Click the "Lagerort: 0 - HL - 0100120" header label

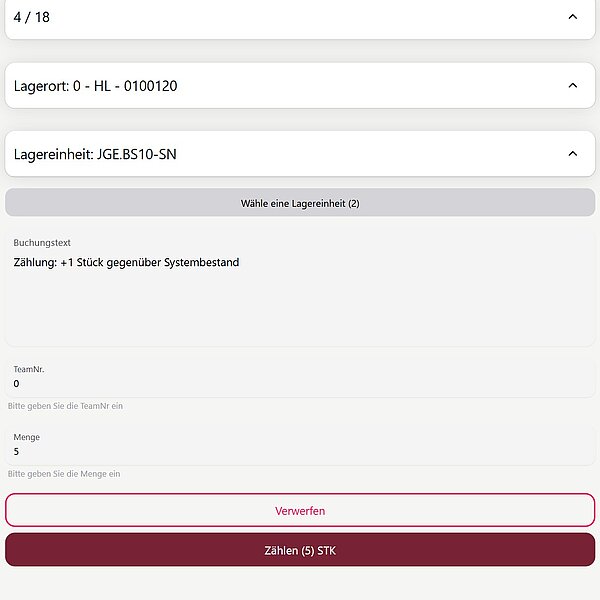click(96, 86)
